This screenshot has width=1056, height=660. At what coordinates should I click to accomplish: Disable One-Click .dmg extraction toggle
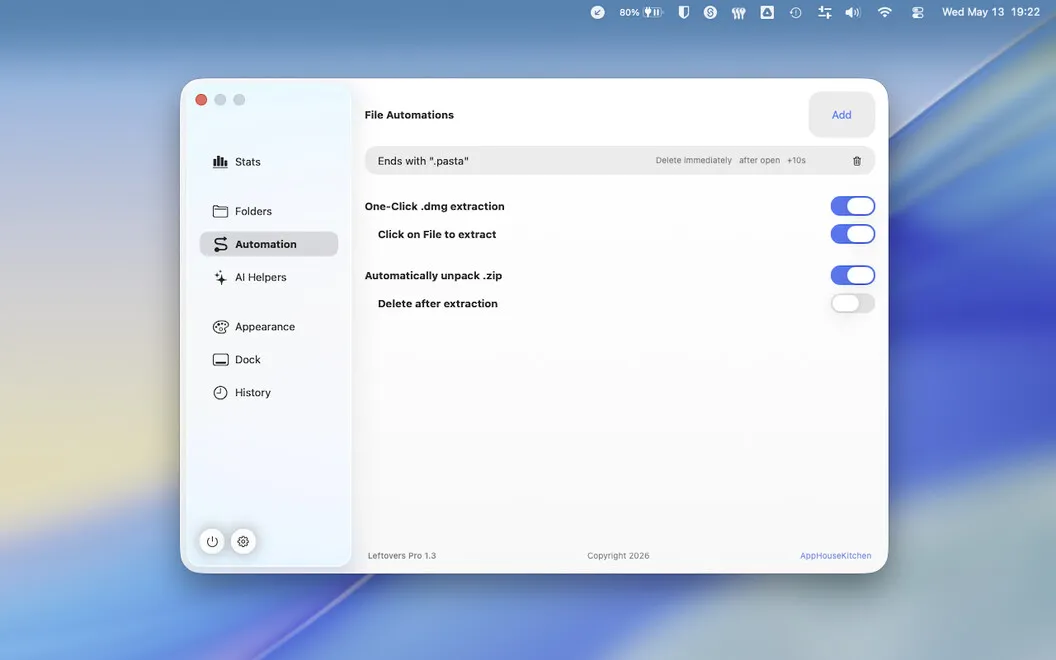click(853, 206)
